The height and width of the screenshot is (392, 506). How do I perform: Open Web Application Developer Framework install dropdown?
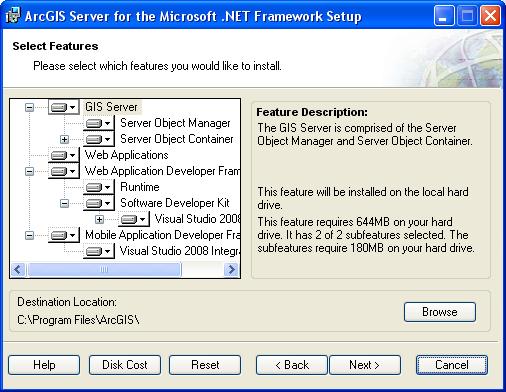point(63,171)
